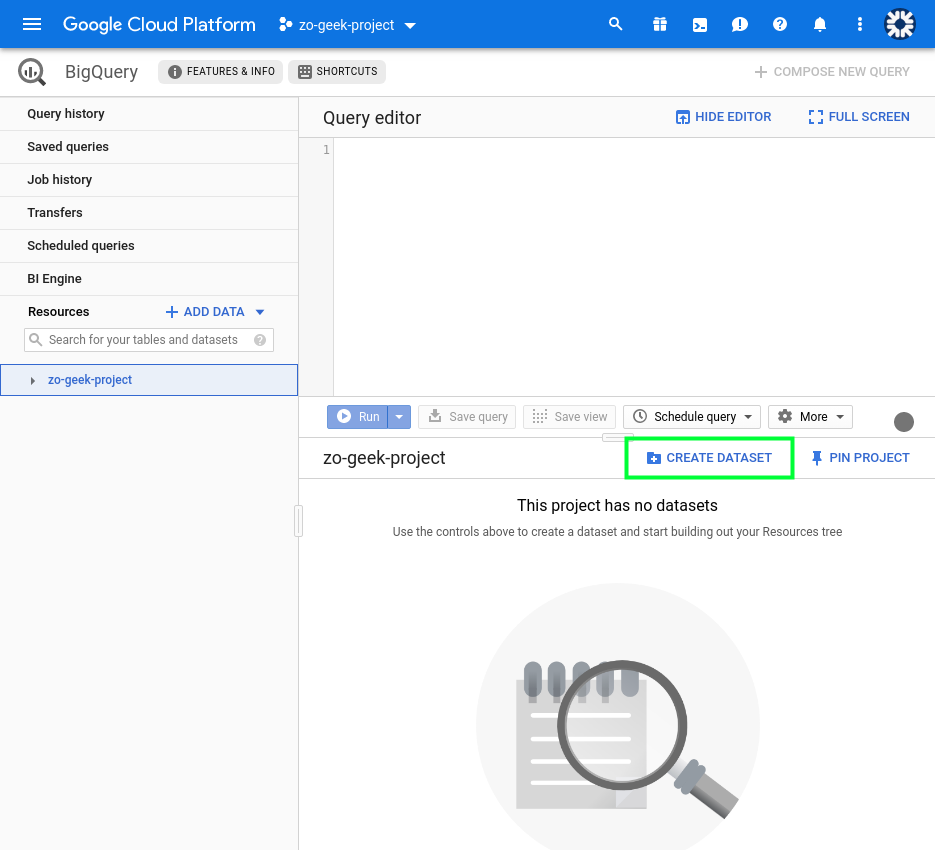The image size is (935, 850).
Task: Open the Run options dropdown arrow
Action: point(399,417)
